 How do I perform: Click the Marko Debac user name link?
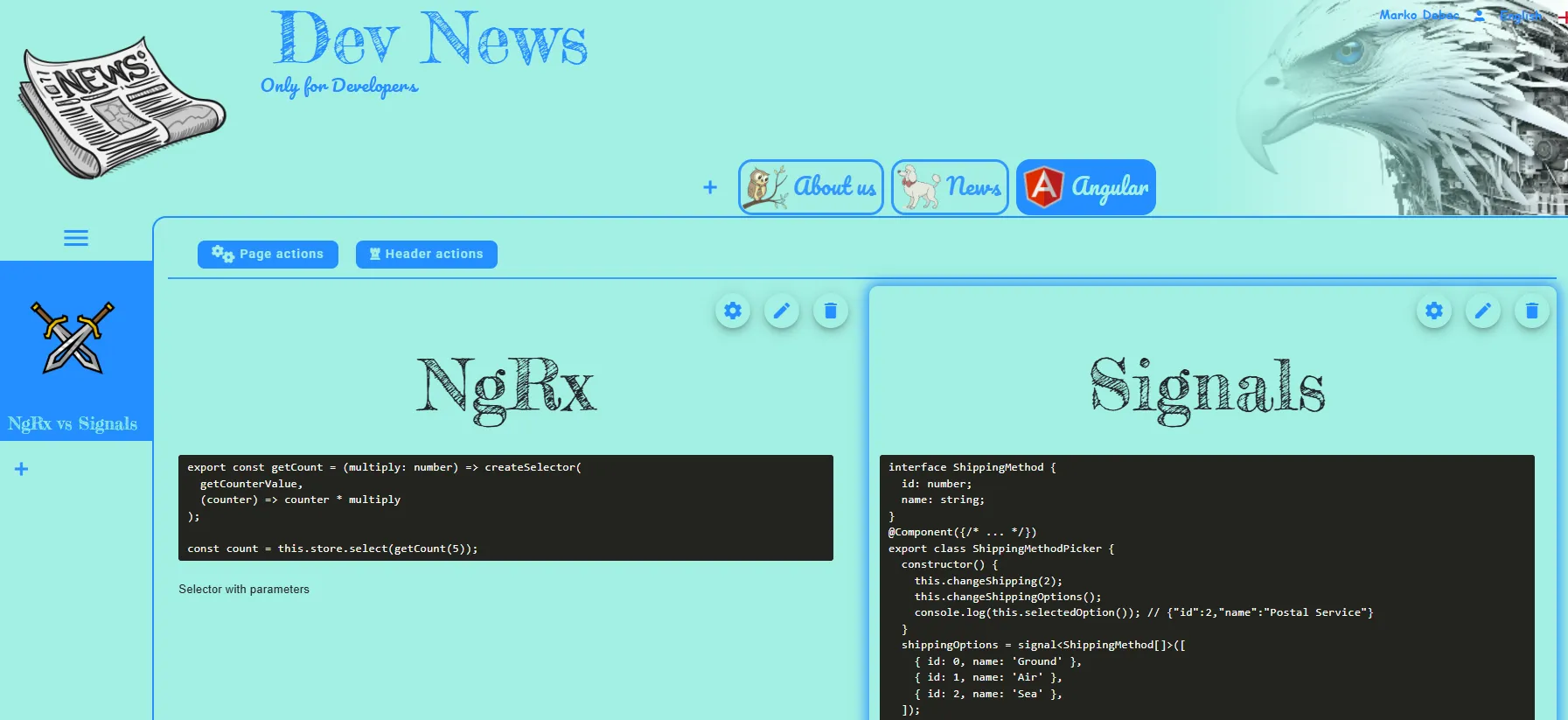point(1418,16)
